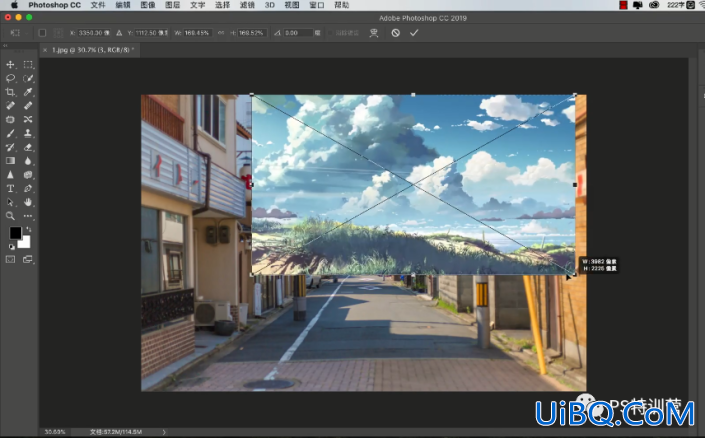
Task: Select the Eraser tool
Action: tap(28, 147)
